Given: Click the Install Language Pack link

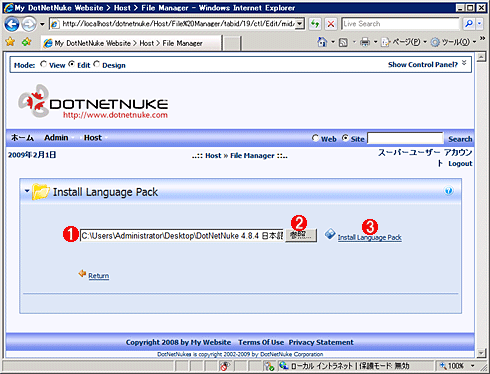Looking at the screenshot, I should click(370, 237).
